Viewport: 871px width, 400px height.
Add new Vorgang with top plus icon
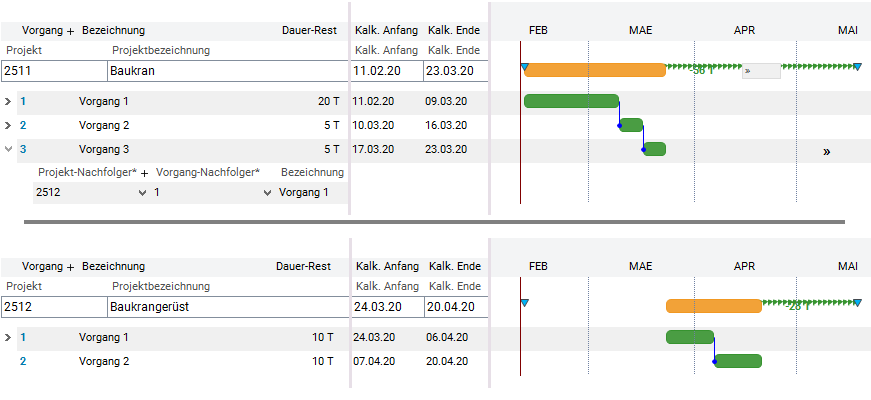pos(70,32)
